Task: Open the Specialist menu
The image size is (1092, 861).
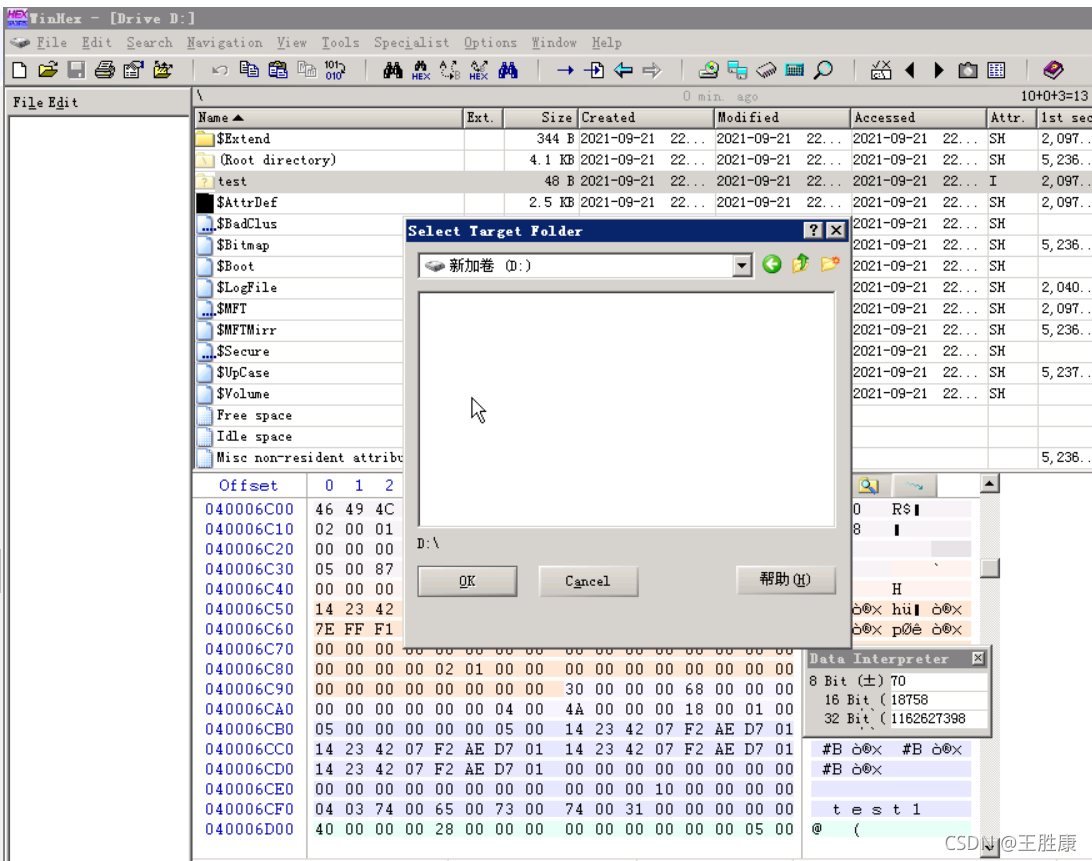Action: click(411, 43)
